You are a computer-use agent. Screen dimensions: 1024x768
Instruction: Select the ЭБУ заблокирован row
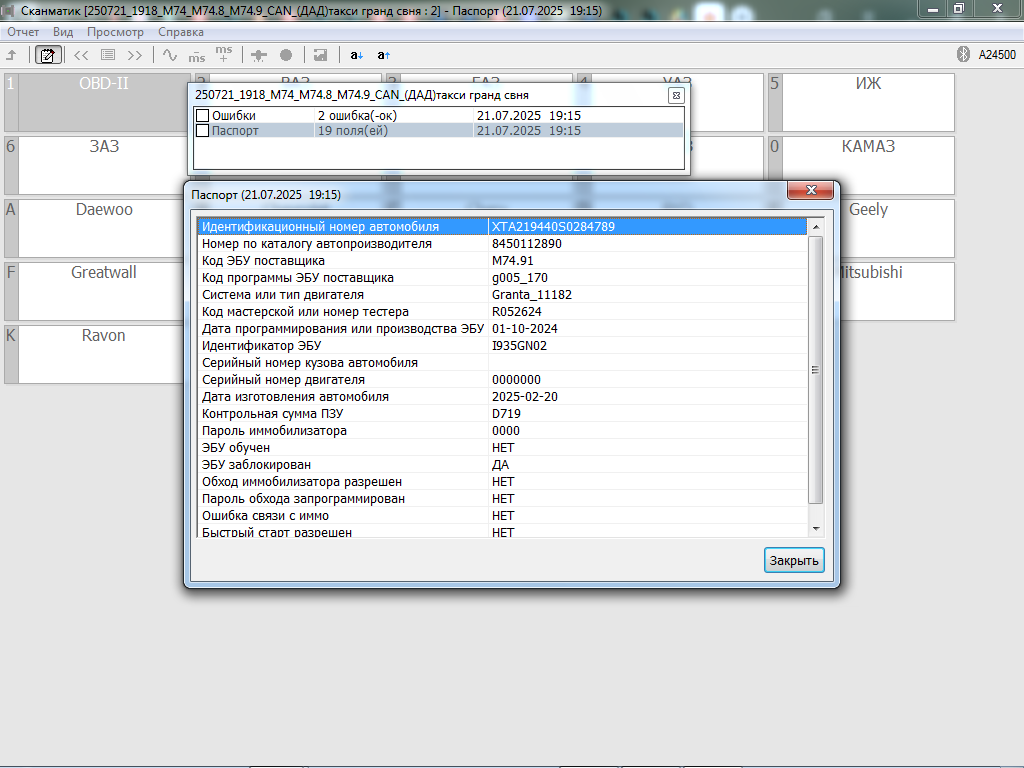pyautogui.click(x=502, y=464)
